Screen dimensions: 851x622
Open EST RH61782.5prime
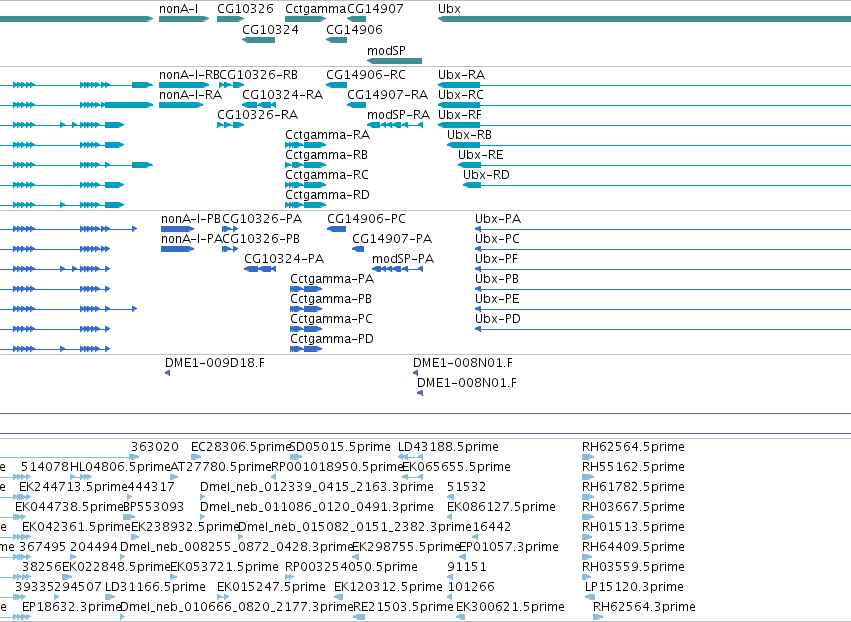[633, 487]
